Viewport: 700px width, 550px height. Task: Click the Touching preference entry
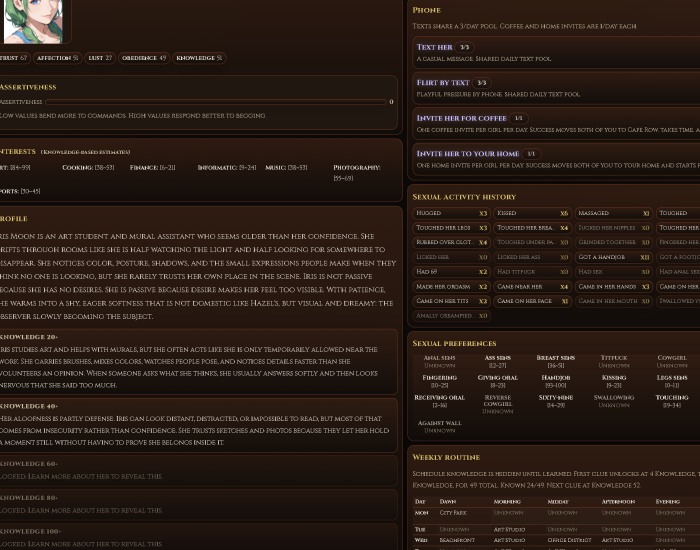672,401
